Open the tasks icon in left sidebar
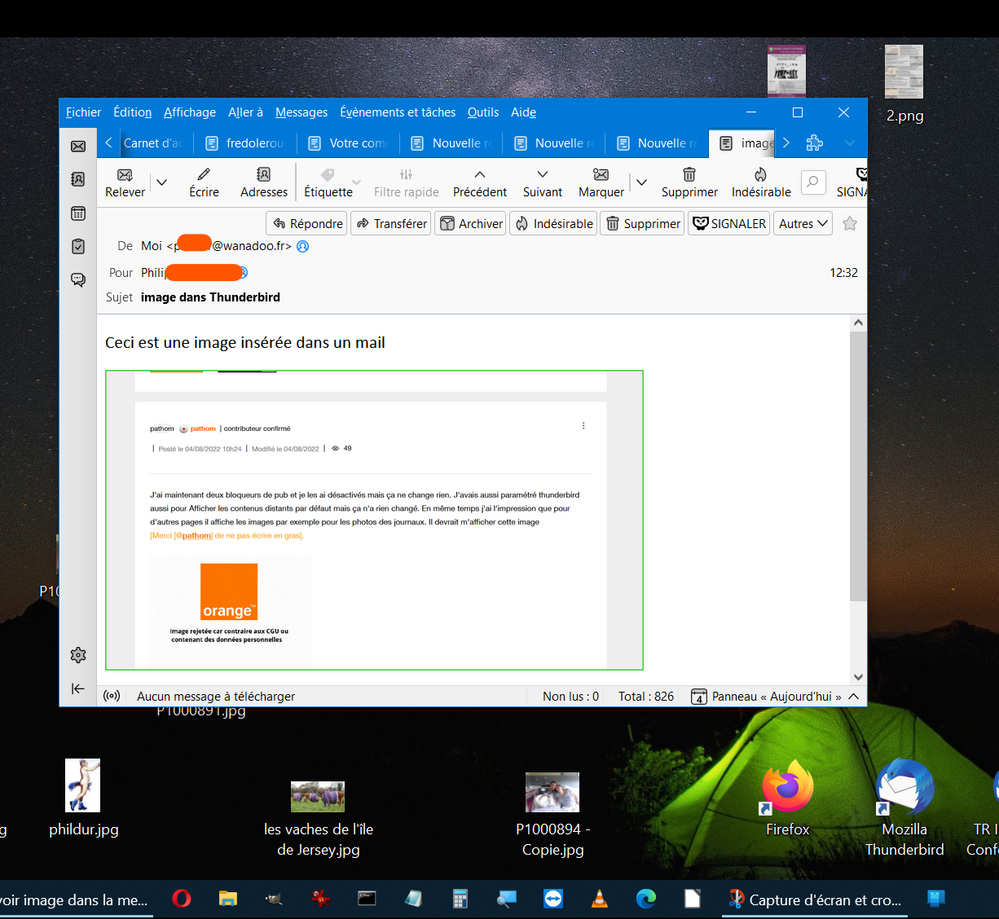The width and height of the screenshot is (999, 919). click(78, 246)
